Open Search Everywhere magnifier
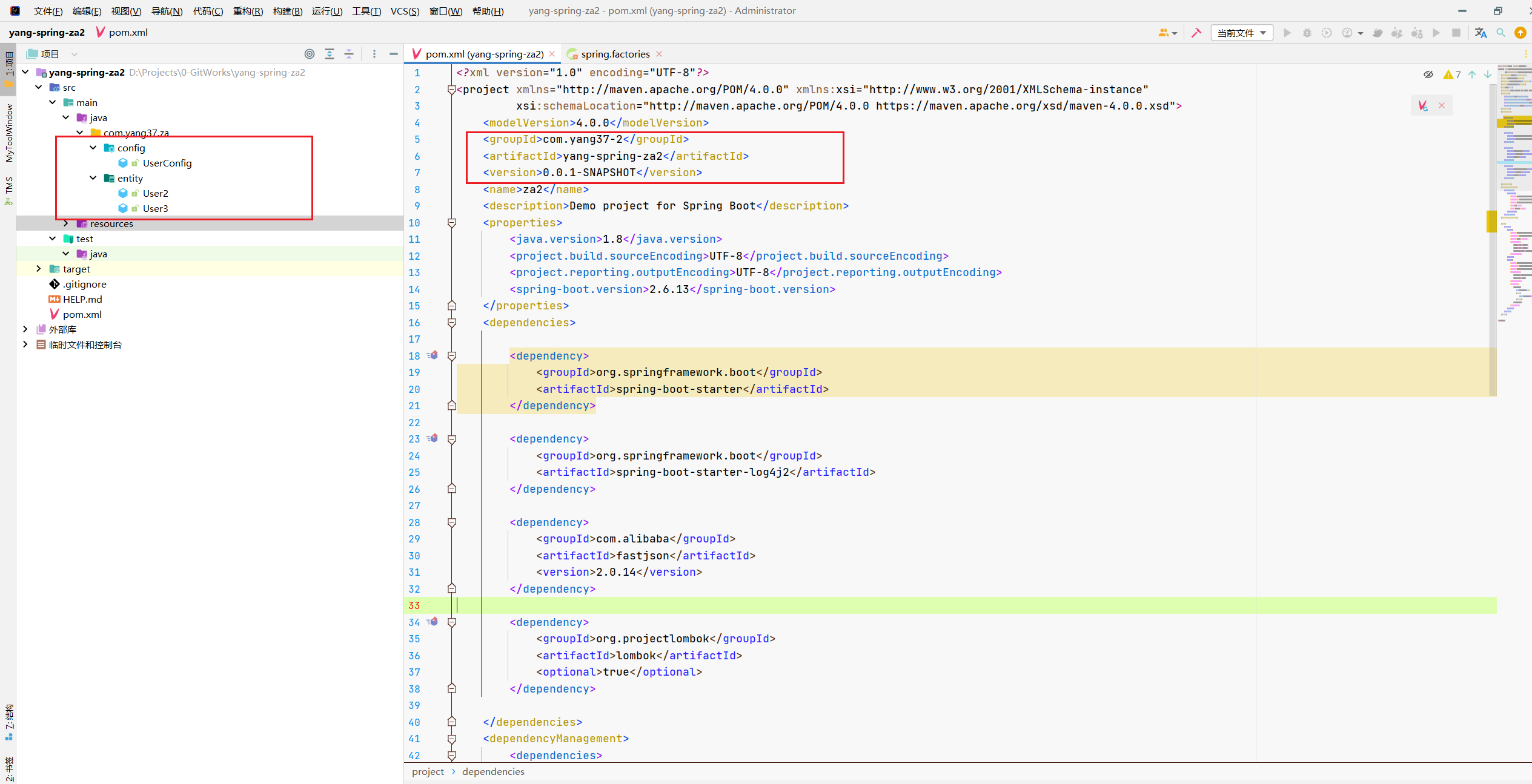 1500,33
